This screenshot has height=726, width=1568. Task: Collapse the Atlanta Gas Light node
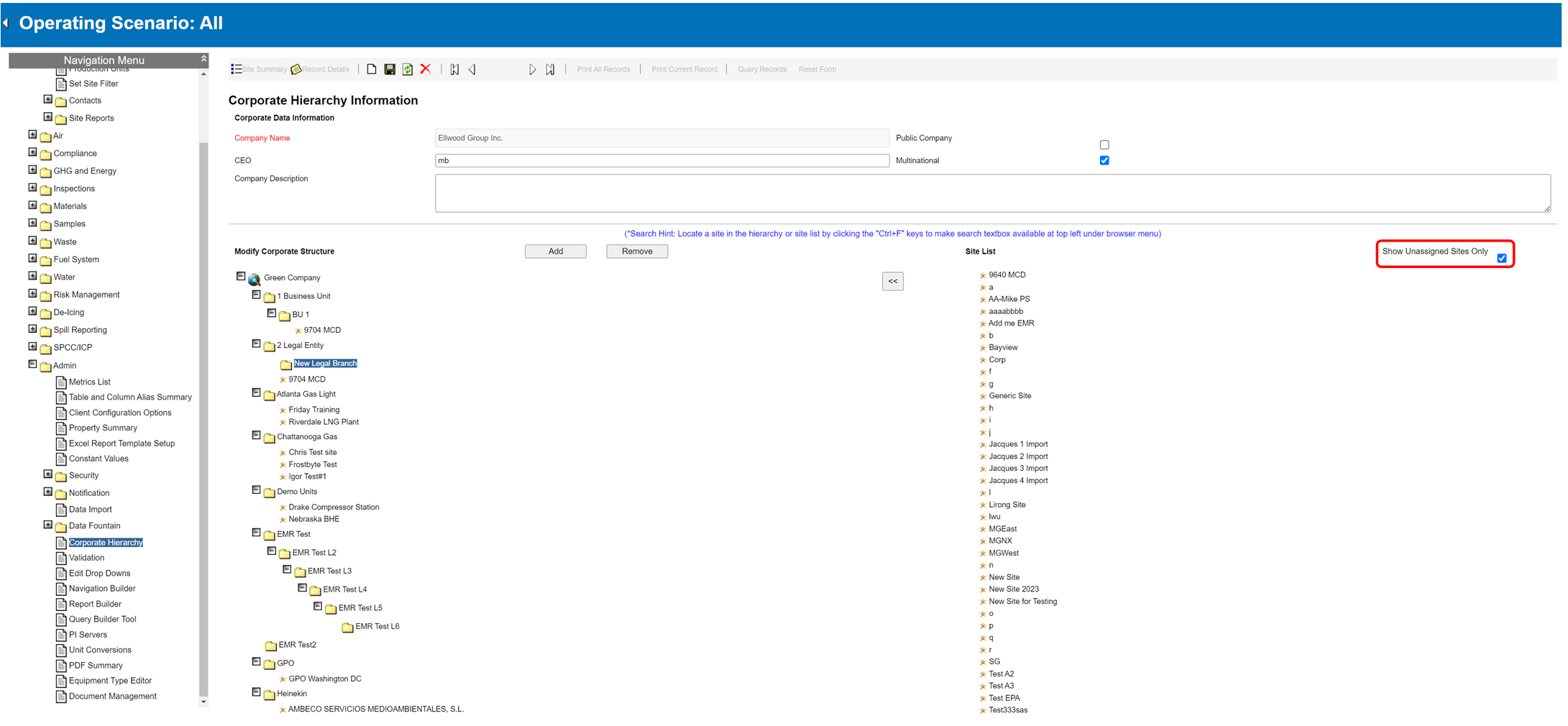pyautogui.click(x=256, y=393)
